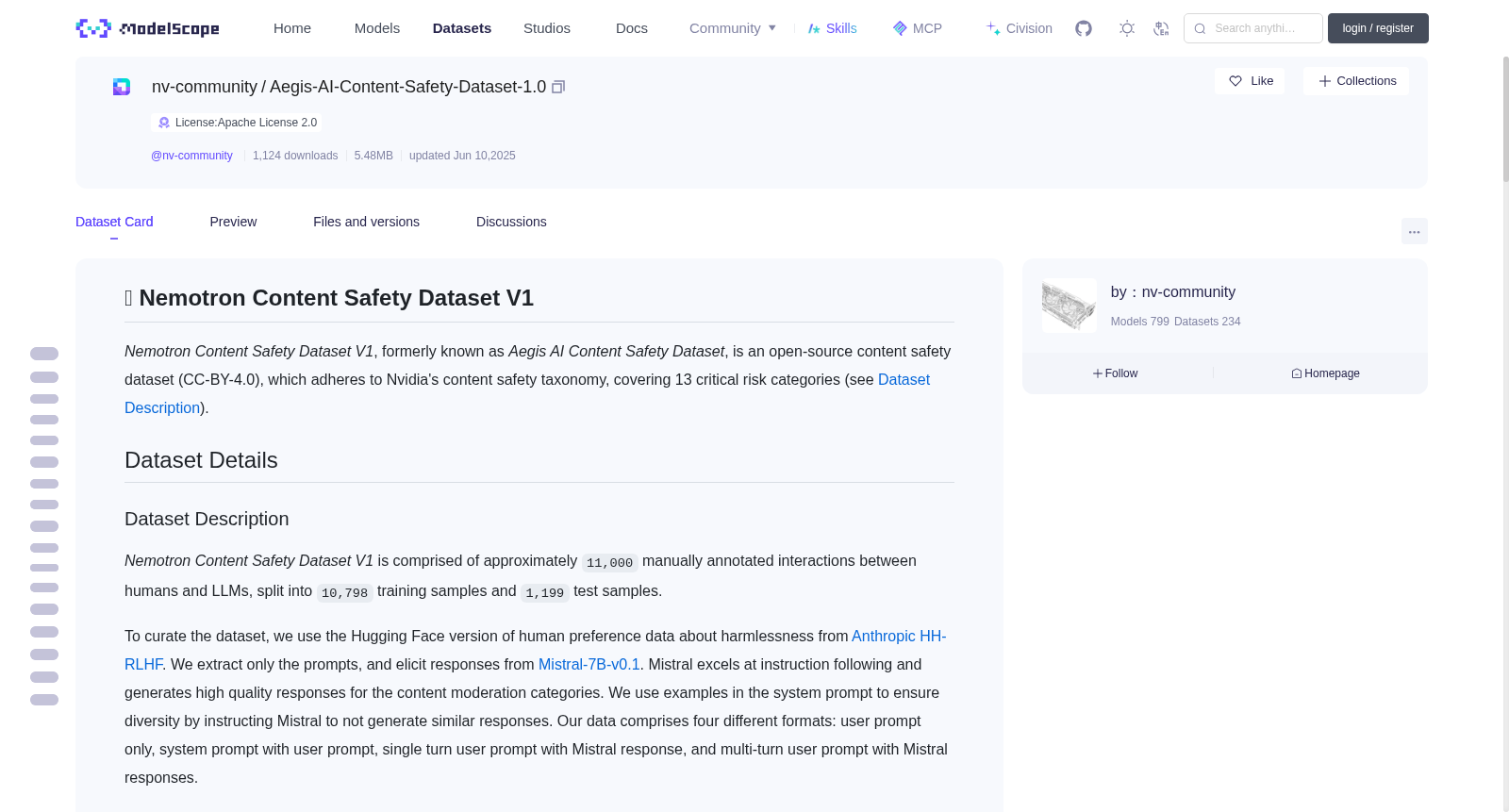The width and height of the screenshot is (1509, 812).
Task: Follow the nv-community organization
Action: [1116, 373]
